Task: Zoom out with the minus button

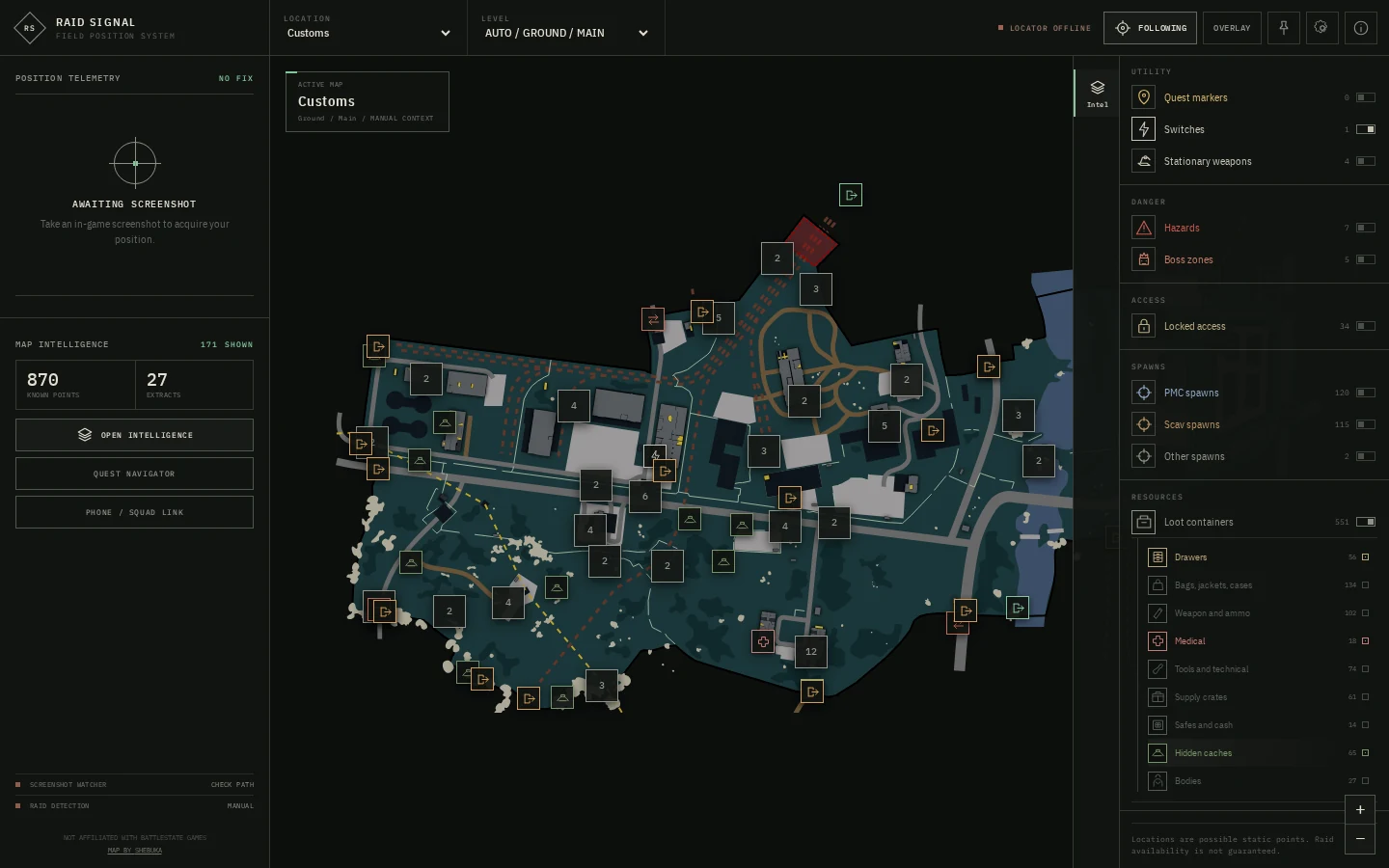Action: pos(1360,839)
